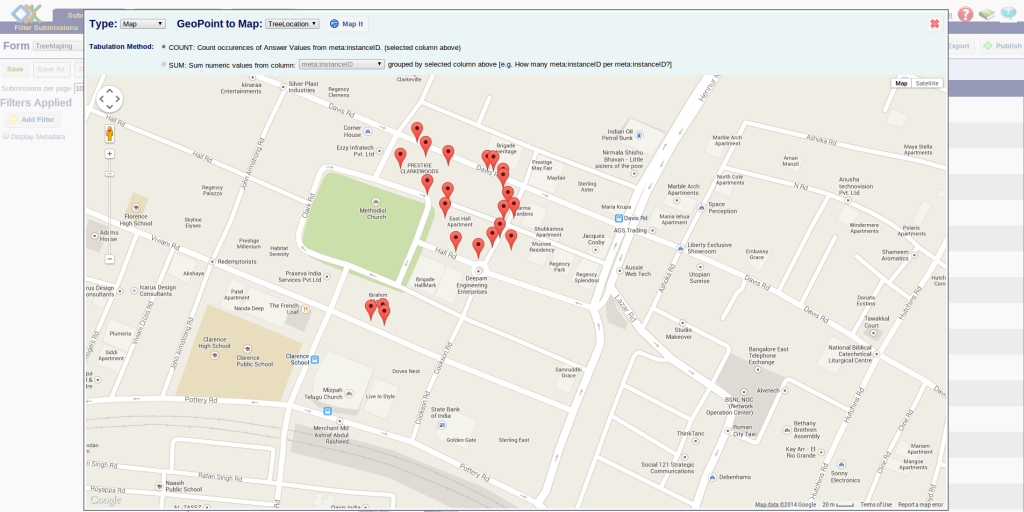Click the Aussie Web Tech label

637,270
